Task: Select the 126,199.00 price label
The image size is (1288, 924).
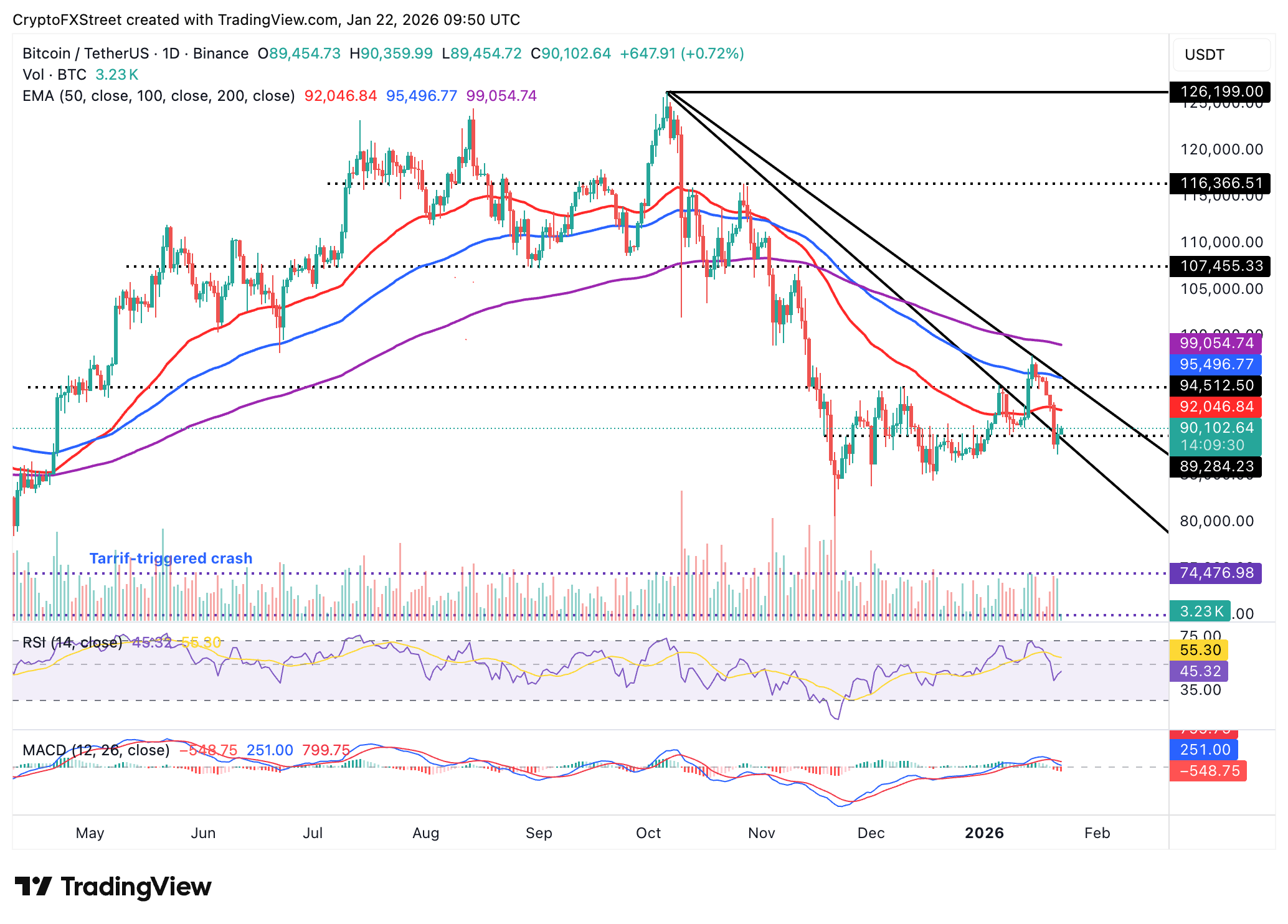Action: click(1221, 92)
